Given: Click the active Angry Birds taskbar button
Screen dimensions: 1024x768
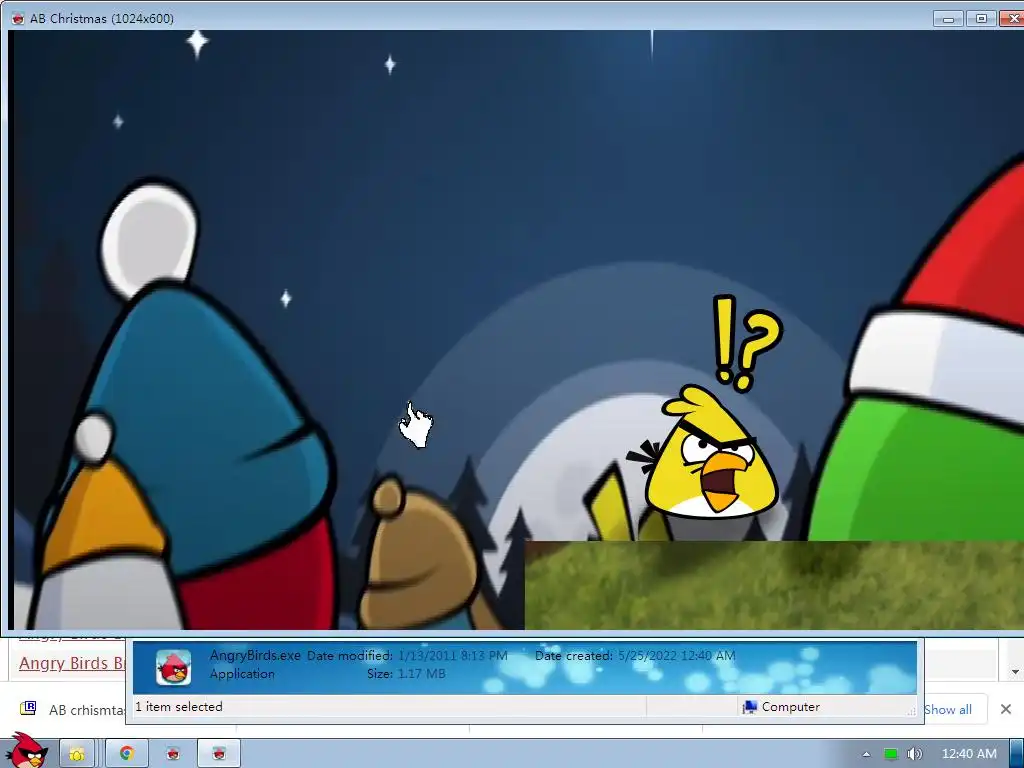Looking at the screenshot, I should pyautogui.click(x=219, y=754).
